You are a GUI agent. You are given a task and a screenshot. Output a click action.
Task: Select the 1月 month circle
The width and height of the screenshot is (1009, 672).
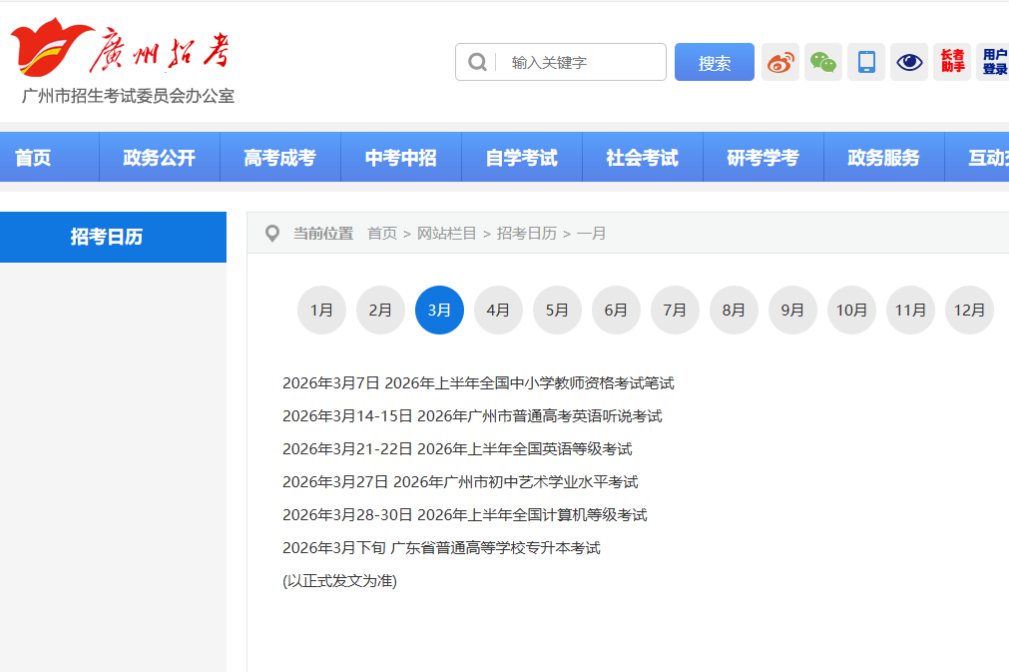click(x=322, y=310)
